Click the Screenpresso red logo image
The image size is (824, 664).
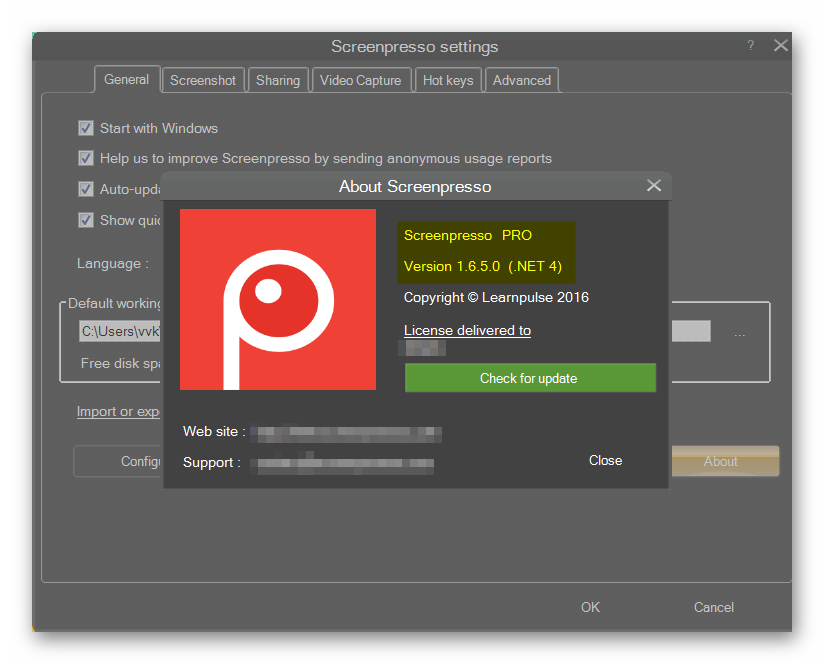click(x=278, y=299)
